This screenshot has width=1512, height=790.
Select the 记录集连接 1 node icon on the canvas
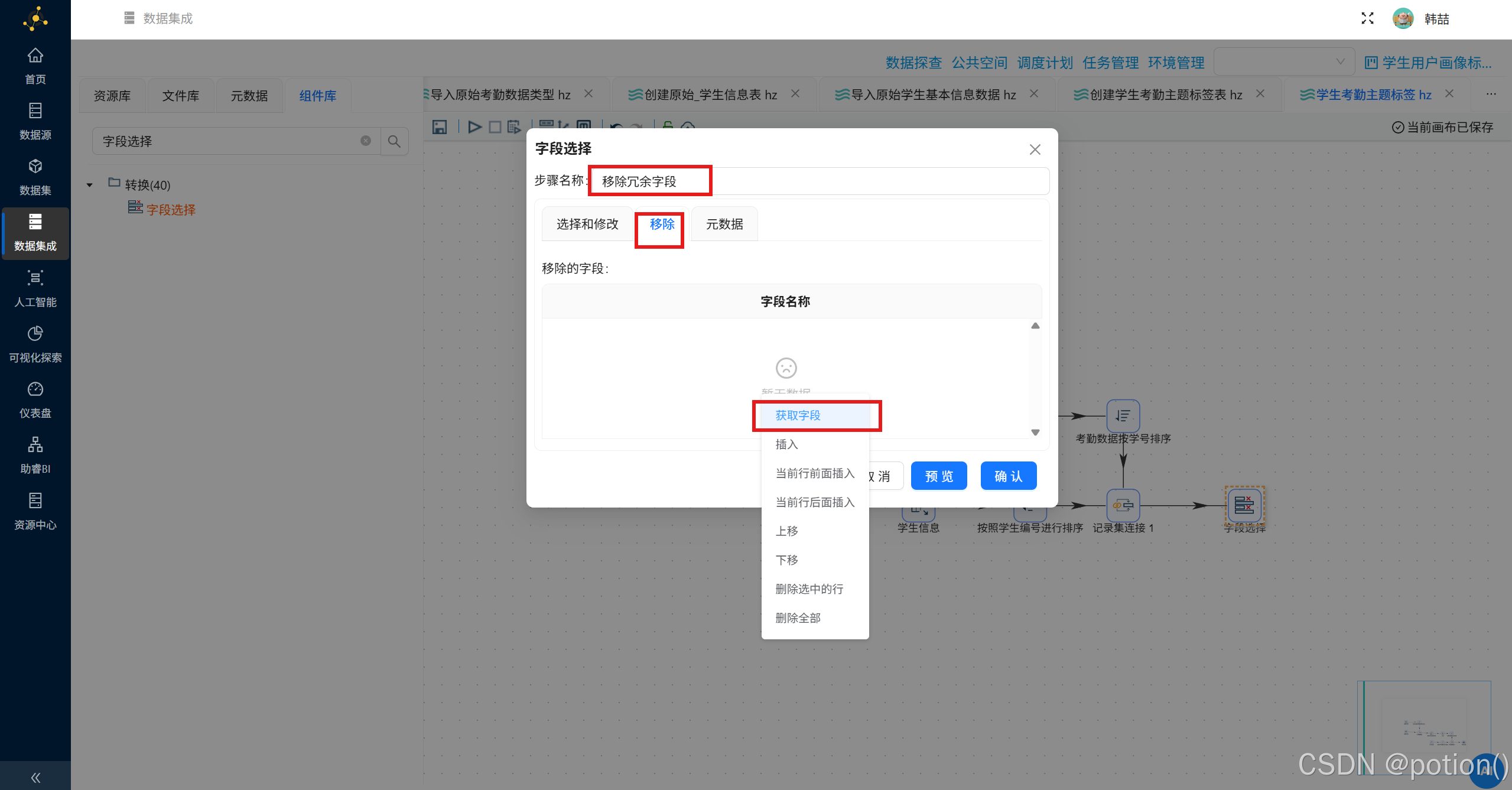pos(1123,505)
